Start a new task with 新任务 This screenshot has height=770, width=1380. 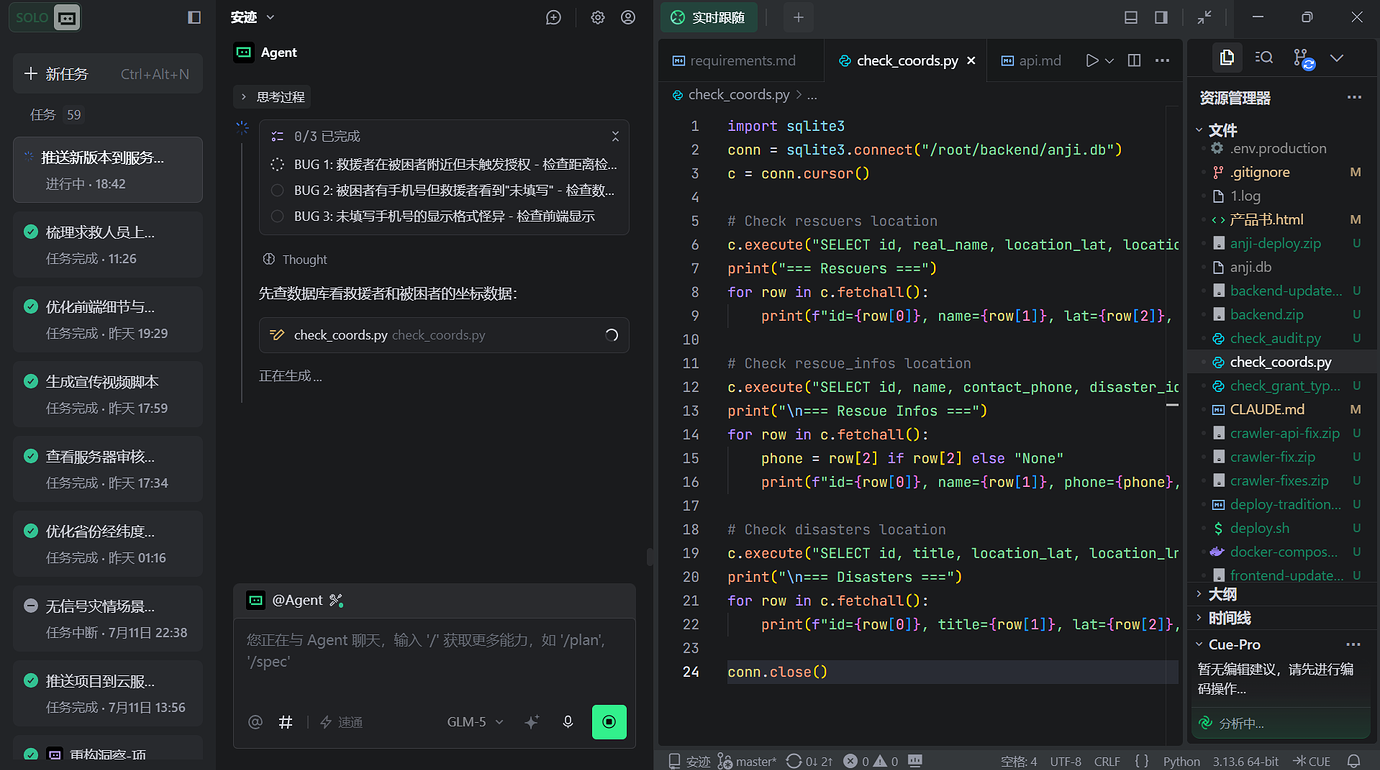tap(108, 74)
